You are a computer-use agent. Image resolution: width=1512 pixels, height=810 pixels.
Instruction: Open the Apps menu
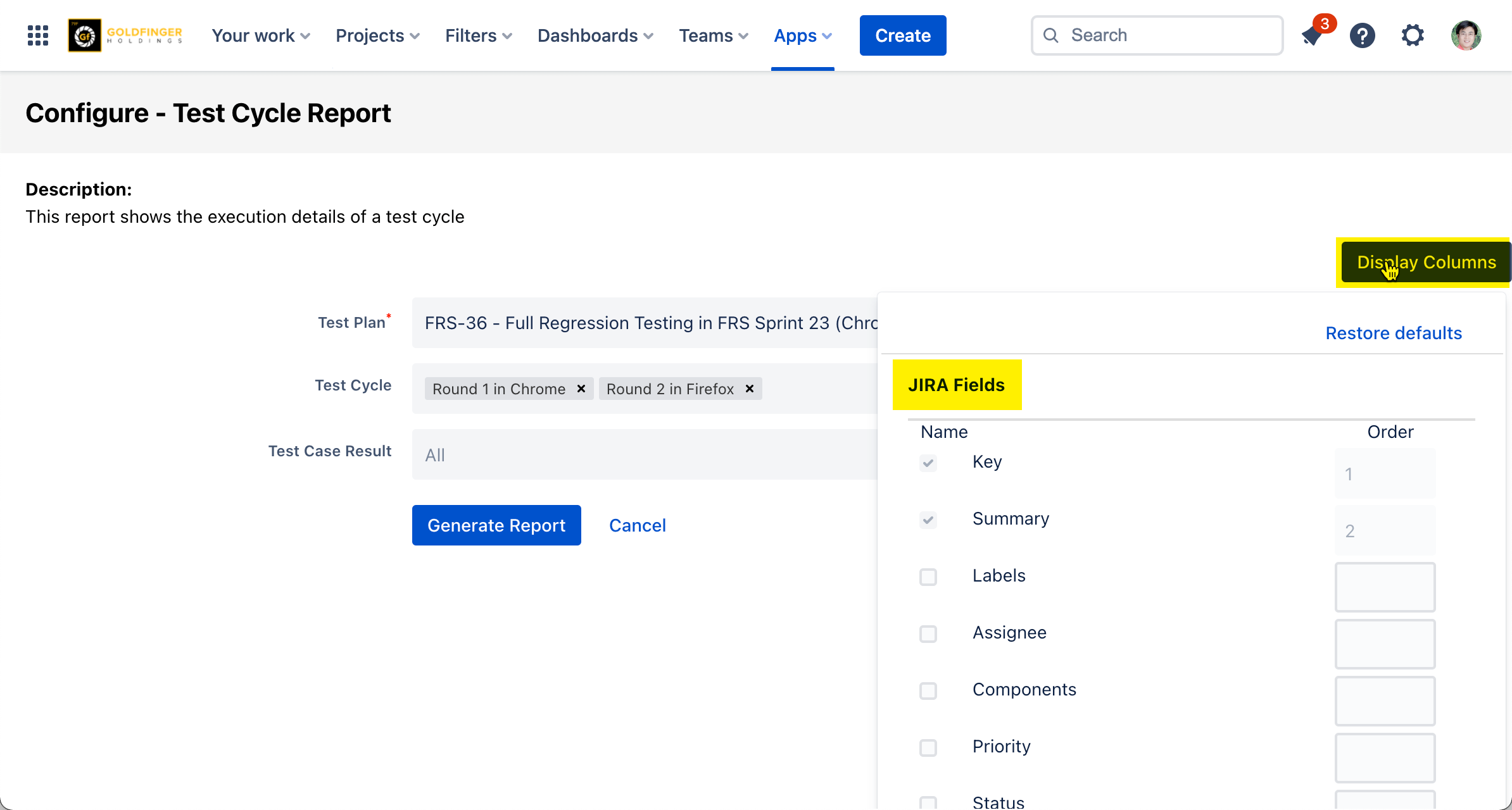coord(802,35)
